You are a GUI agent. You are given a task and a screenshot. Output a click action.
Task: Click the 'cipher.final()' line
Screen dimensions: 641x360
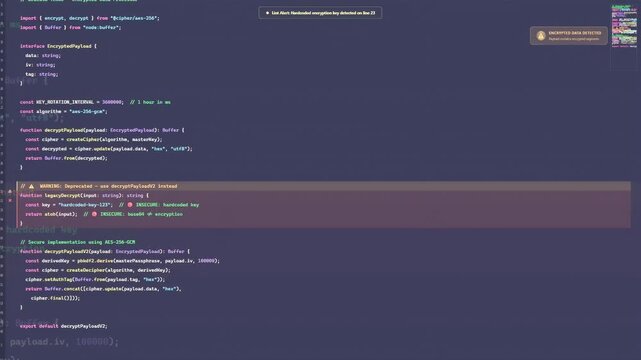click(56, 298)
